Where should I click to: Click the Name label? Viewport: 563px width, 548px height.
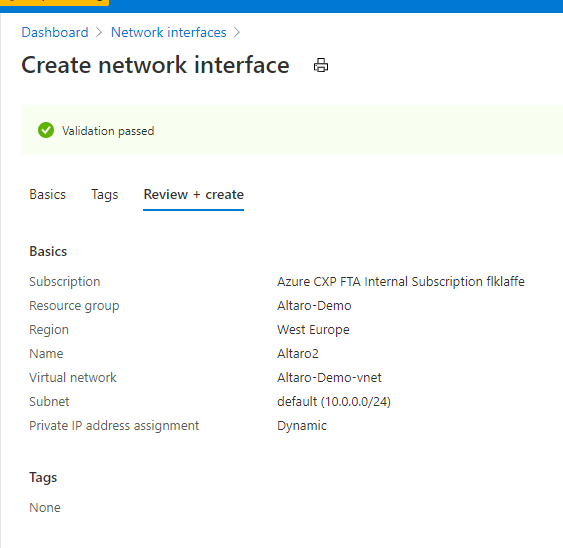(46, 354)
